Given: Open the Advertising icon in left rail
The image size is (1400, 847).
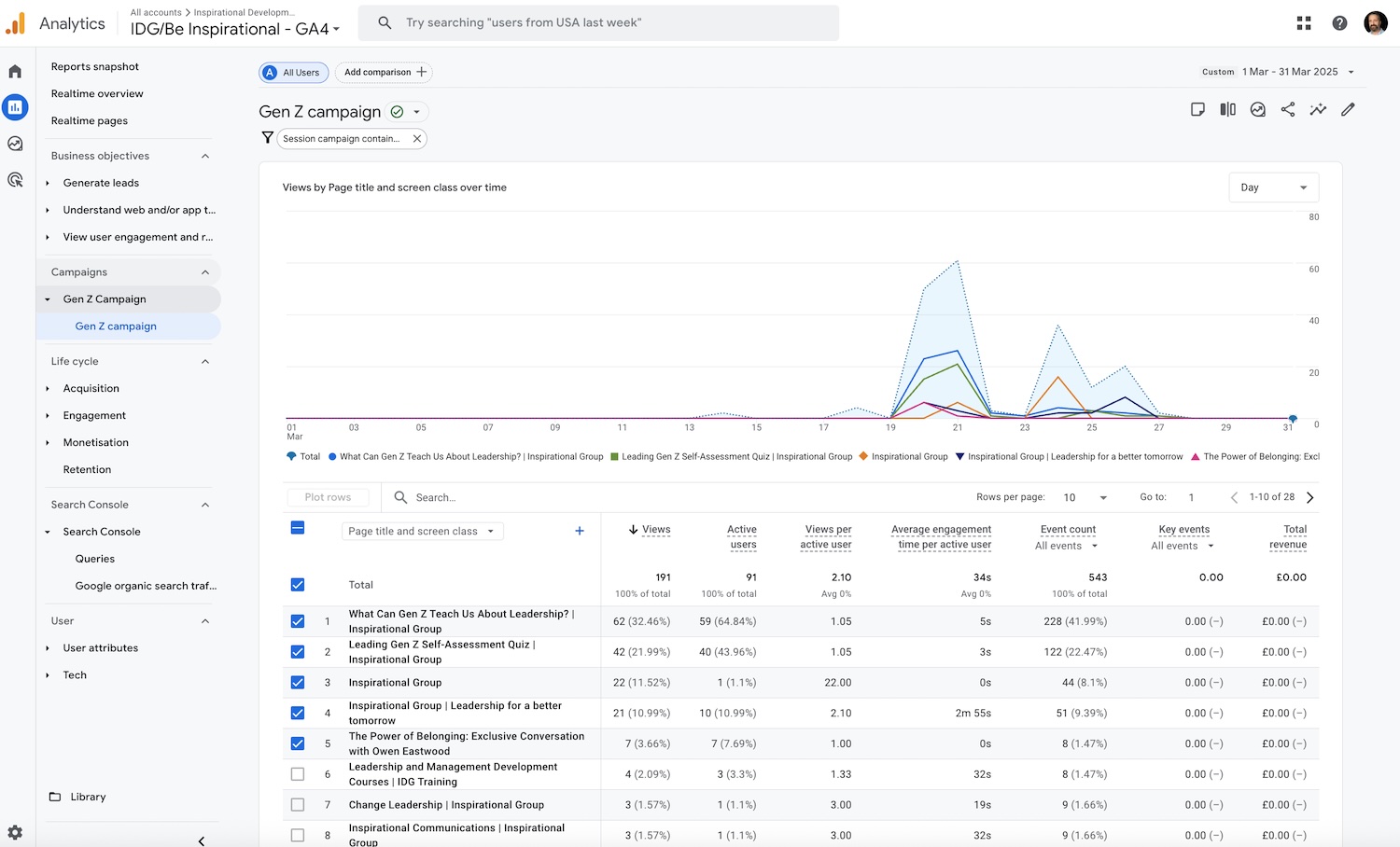Looking at the screenshot, I should [x=15, y=180].
